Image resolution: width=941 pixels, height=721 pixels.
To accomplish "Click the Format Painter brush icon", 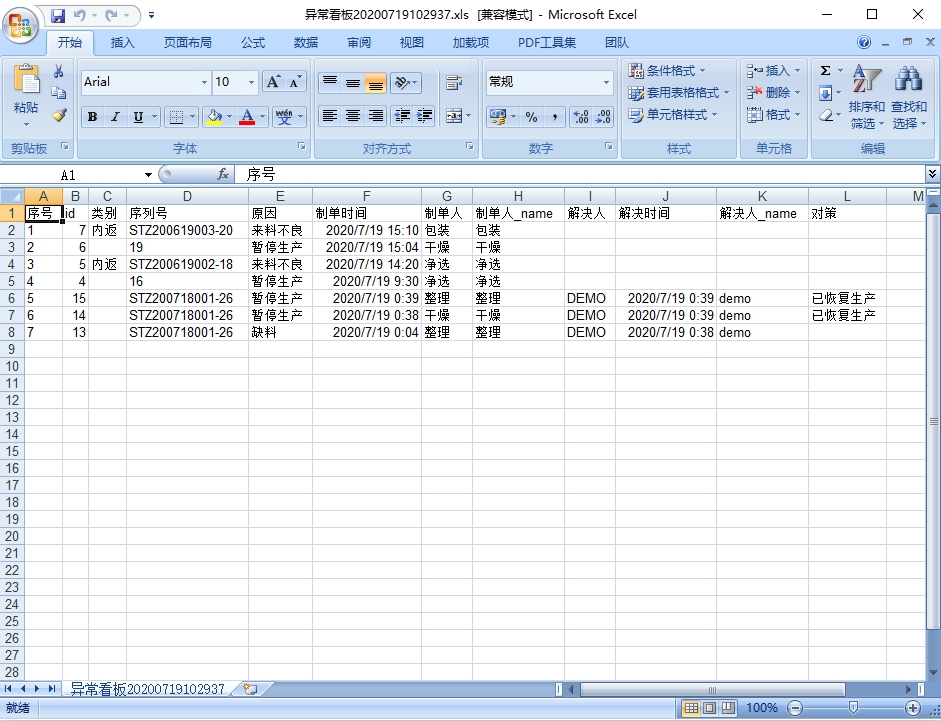I will click(59, 115).
